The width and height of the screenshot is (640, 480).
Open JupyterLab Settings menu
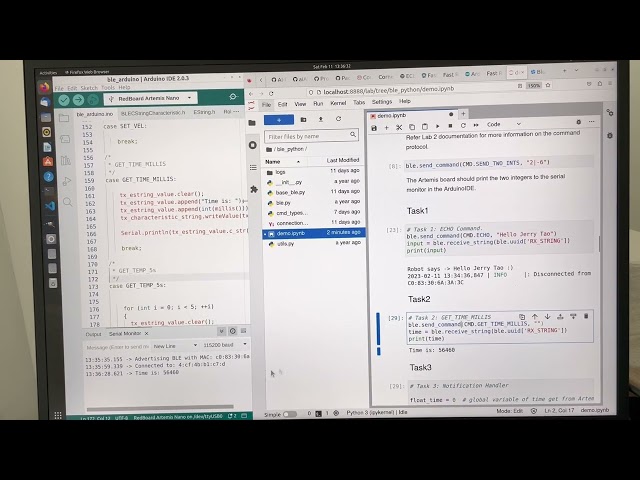(382, 102)
